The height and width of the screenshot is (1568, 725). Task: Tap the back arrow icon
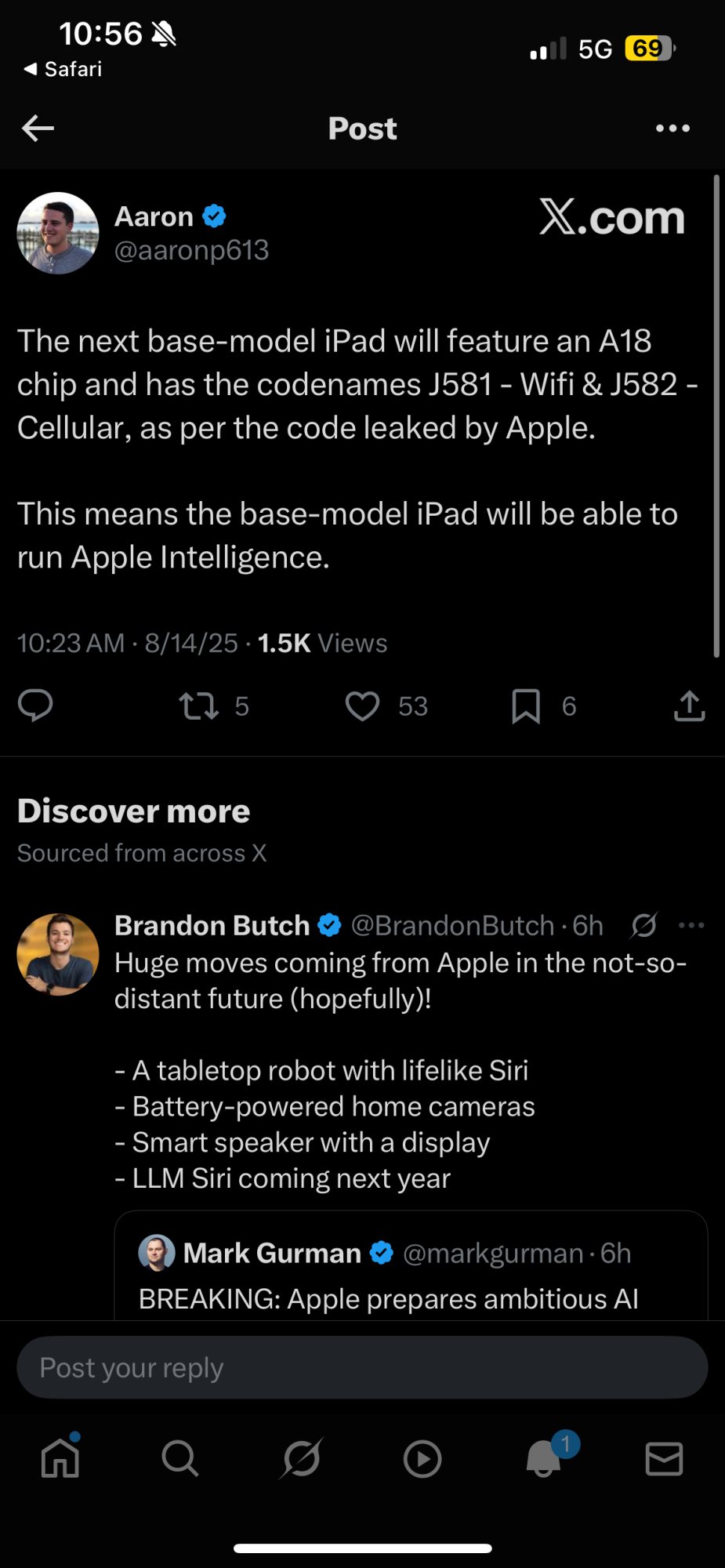pos(38,128)
